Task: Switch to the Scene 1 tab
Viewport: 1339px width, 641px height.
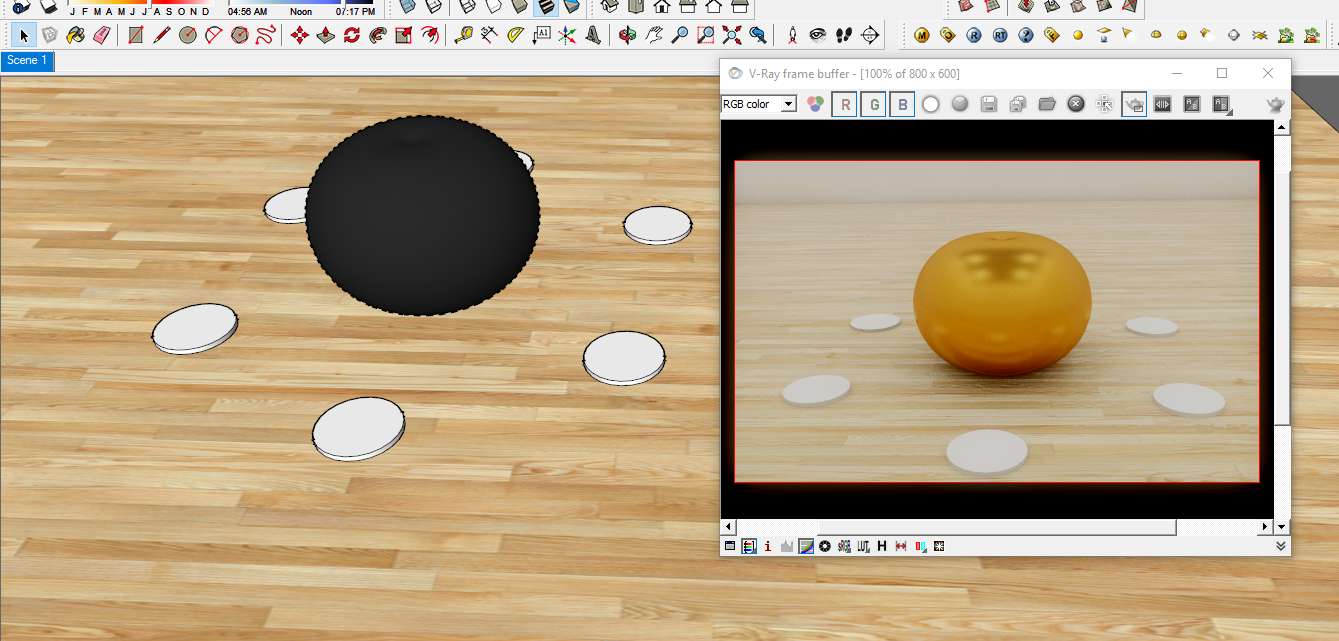Action: pyautogui.click(x=27, y=60)
